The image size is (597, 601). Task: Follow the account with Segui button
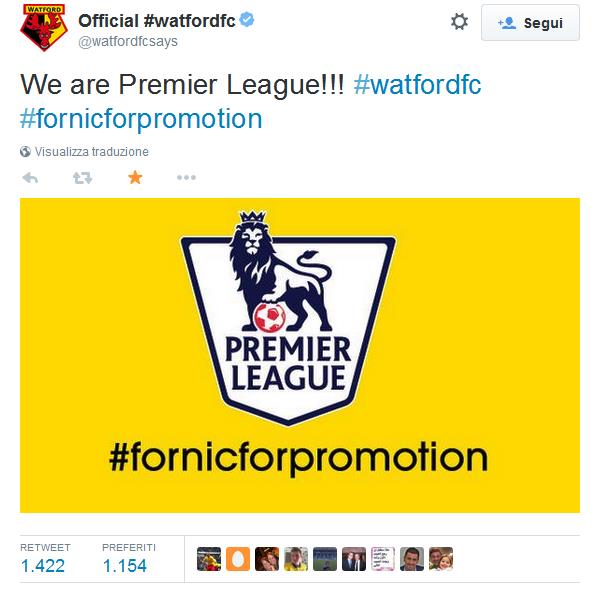(x=530, y=23)
